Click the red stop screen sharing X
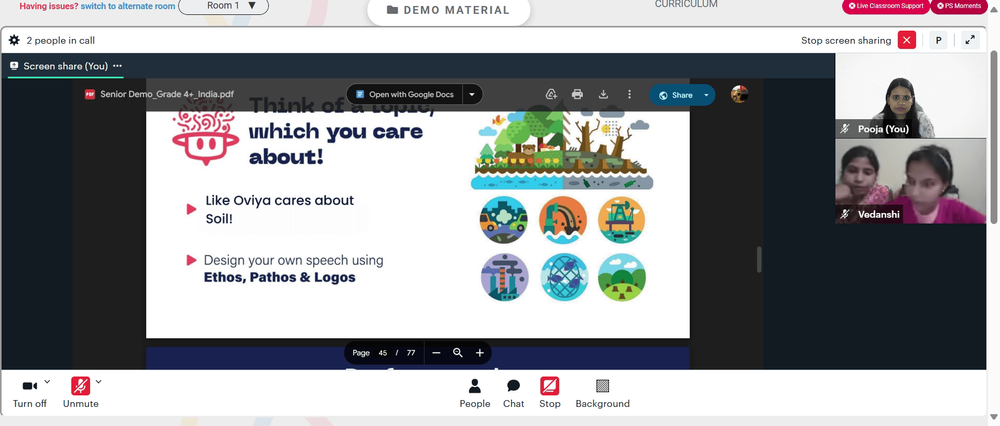Viewport: 1000px width, 426px height. pos(906,40)
